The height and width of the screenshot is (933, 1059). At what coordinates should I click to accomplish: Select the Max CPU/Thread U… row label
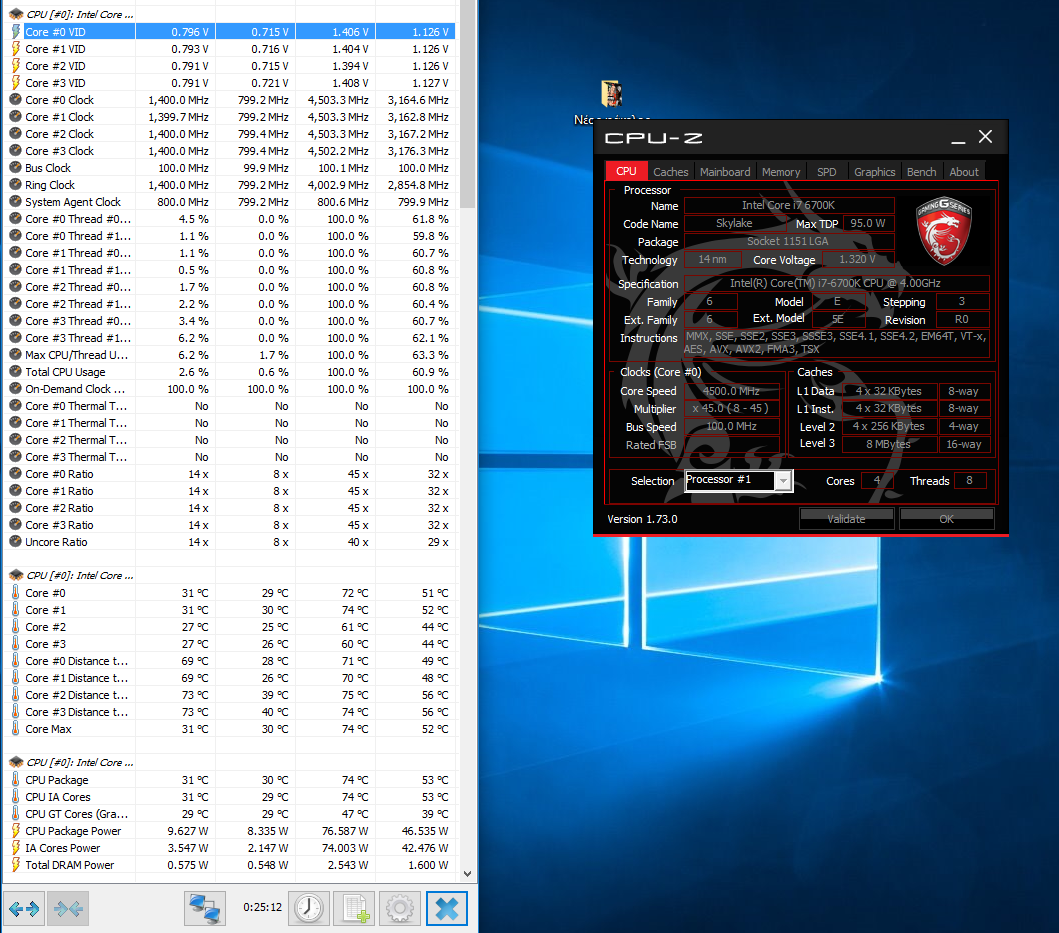(76, 355)
